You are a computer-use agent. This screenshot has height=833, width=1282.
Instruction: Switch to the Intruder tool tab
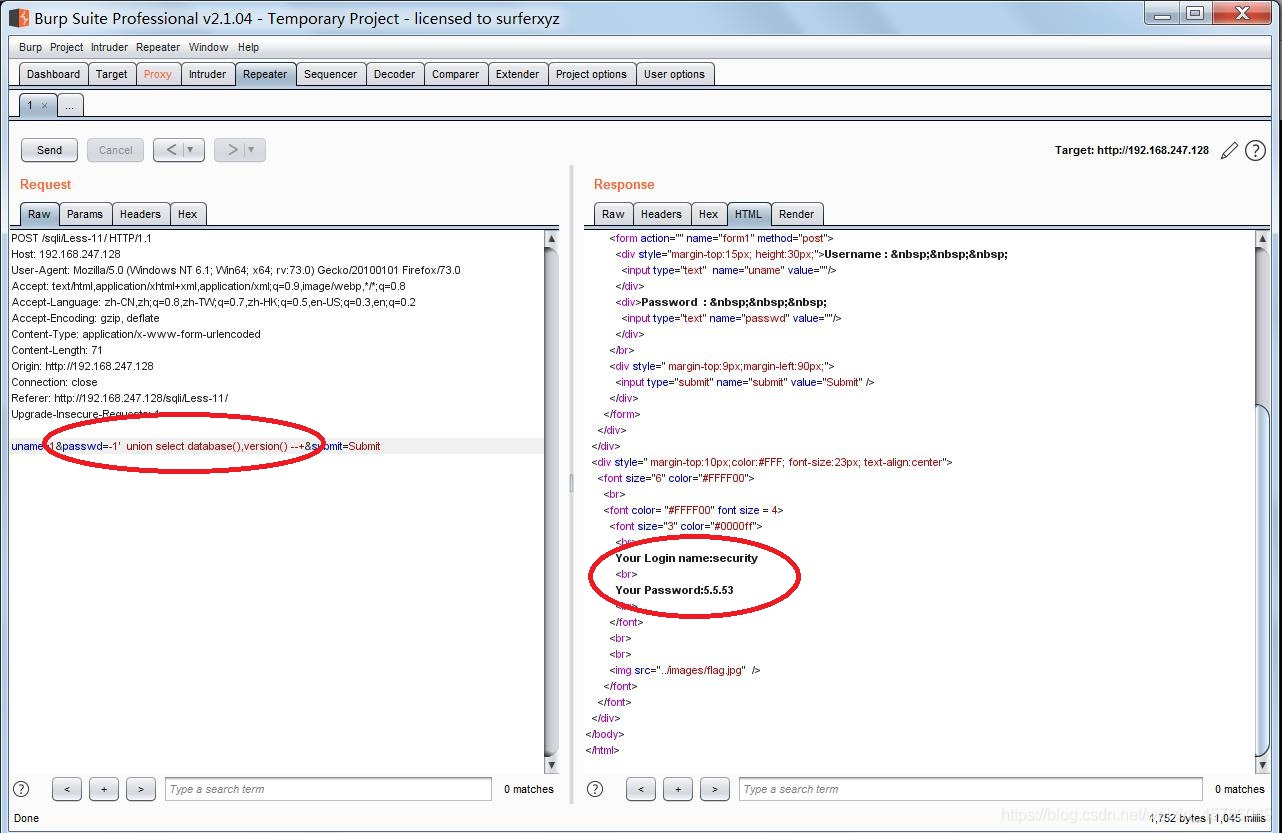point(207,74)
